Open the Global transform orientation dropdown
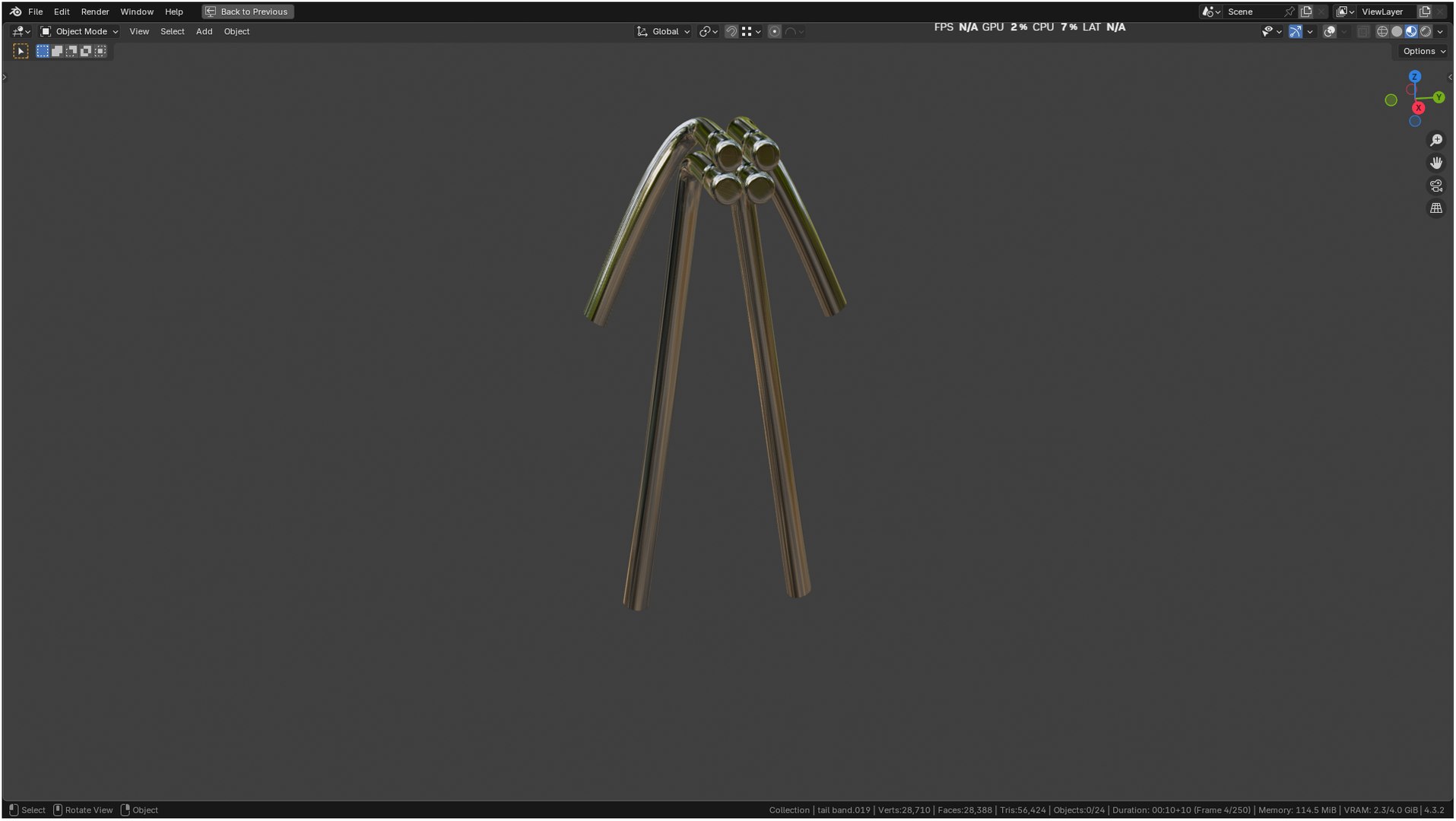This screenshot has width=1456, height=821. (664, 31)
